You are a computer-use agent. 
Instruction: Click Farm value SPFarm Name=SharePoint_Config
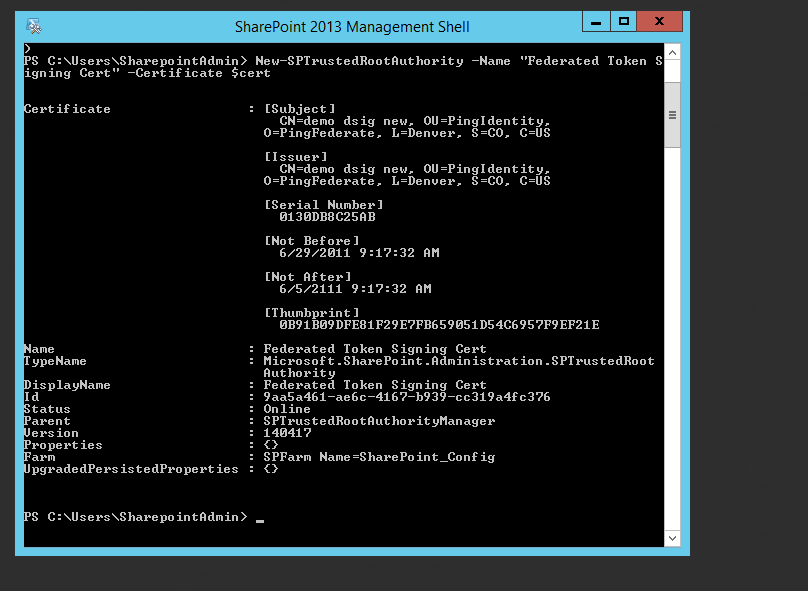point(379,457)
